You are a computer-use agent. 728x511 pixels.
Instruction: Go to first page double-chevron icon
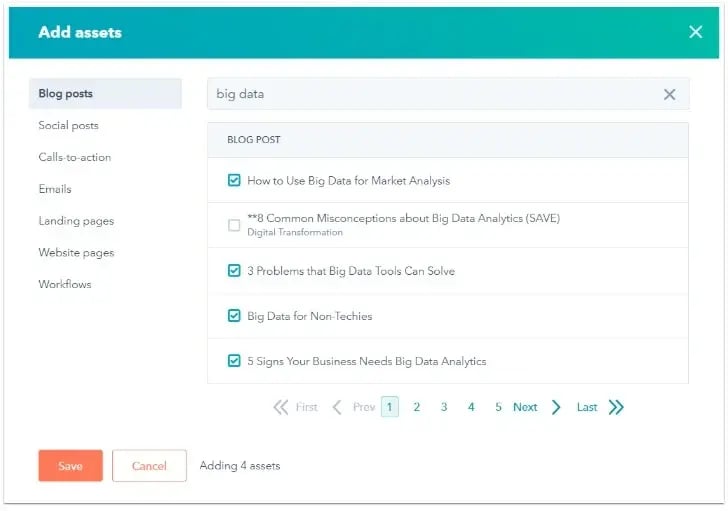coord(280,407)
